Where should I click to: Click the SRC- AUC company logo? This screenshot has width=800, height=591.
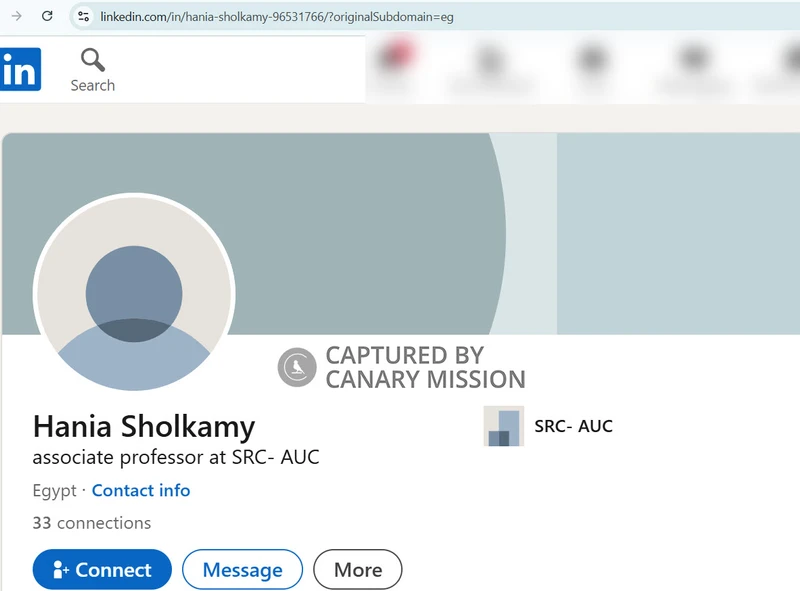[x=504, y=426]
